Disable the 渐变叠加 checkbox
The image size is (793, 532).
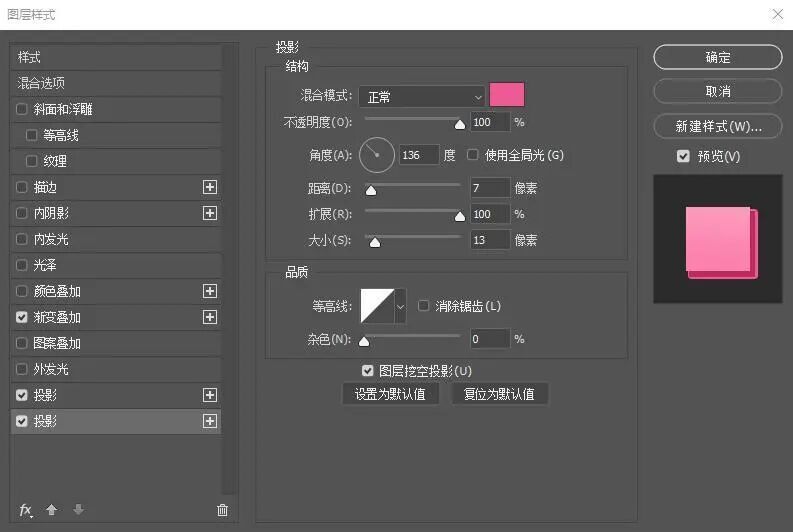click(x=22, y=317)
